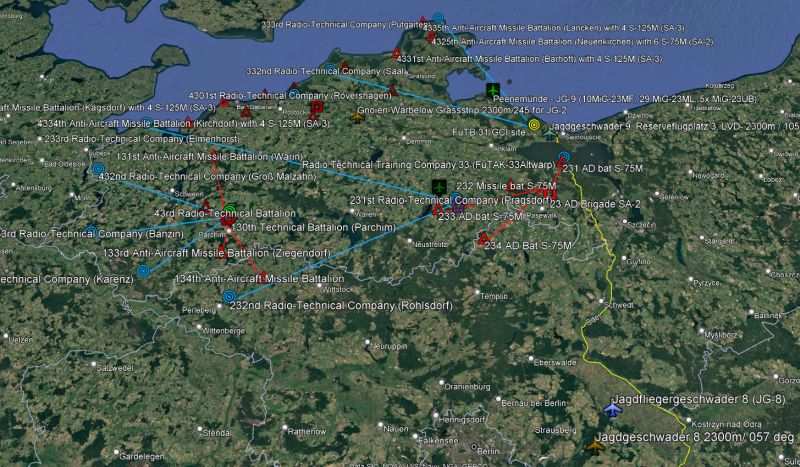Screen dimensions: 800x467
Task: Click the '30th Technical Battalion (Parchim)' label
Action: point(316,227)
